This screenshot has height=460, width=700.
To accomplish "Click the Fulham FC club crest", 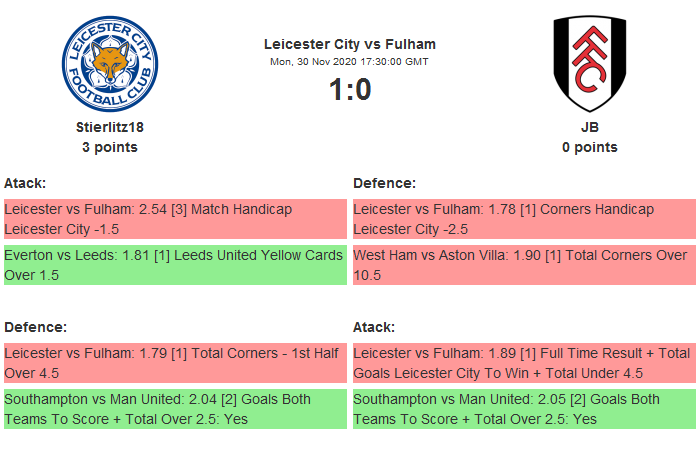I will click(x=589, y=63).
